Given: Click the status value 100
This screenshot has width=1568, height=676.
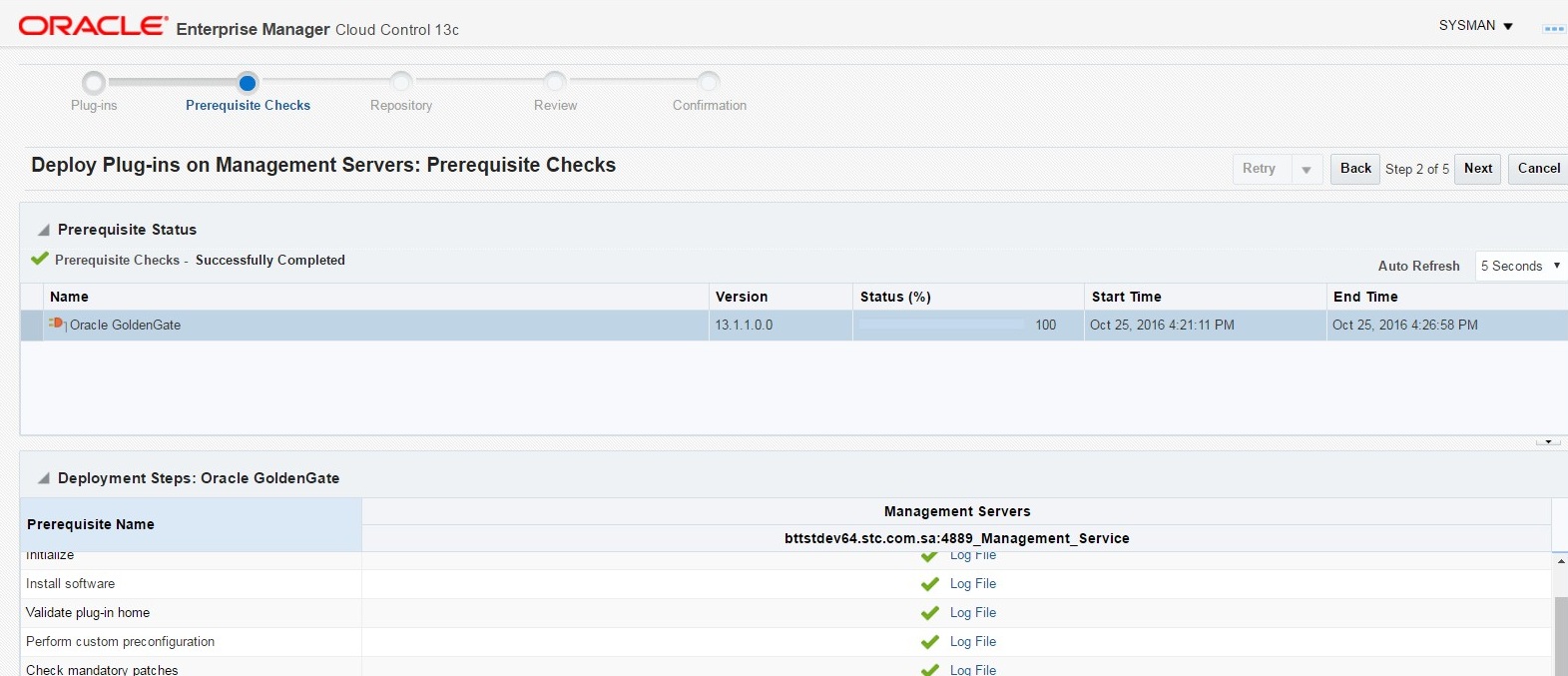Looking at the screenshot, I should [1045, 326].
